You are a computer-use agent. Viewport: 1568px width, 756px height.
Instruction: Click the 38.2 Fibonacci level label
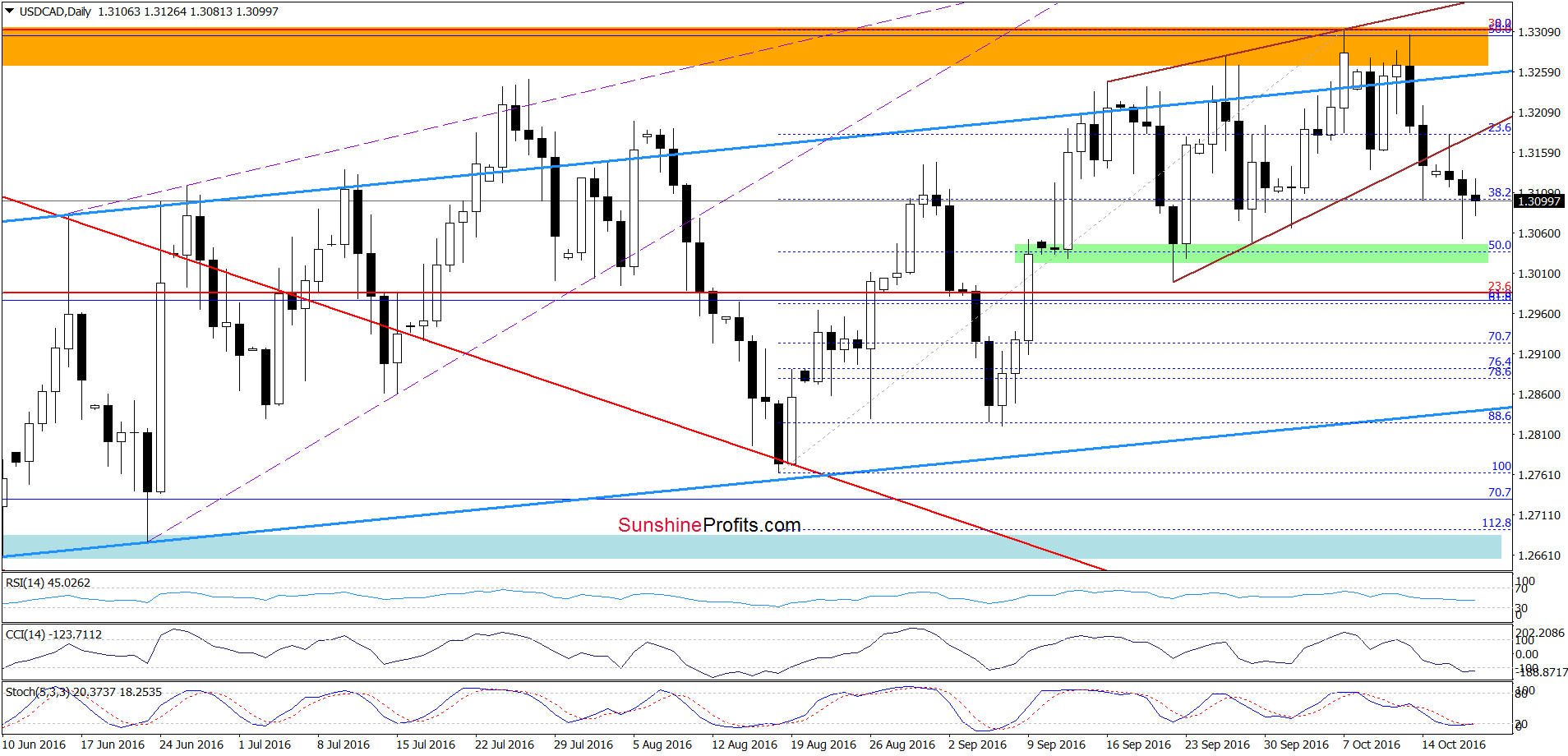click(1499, 192)
